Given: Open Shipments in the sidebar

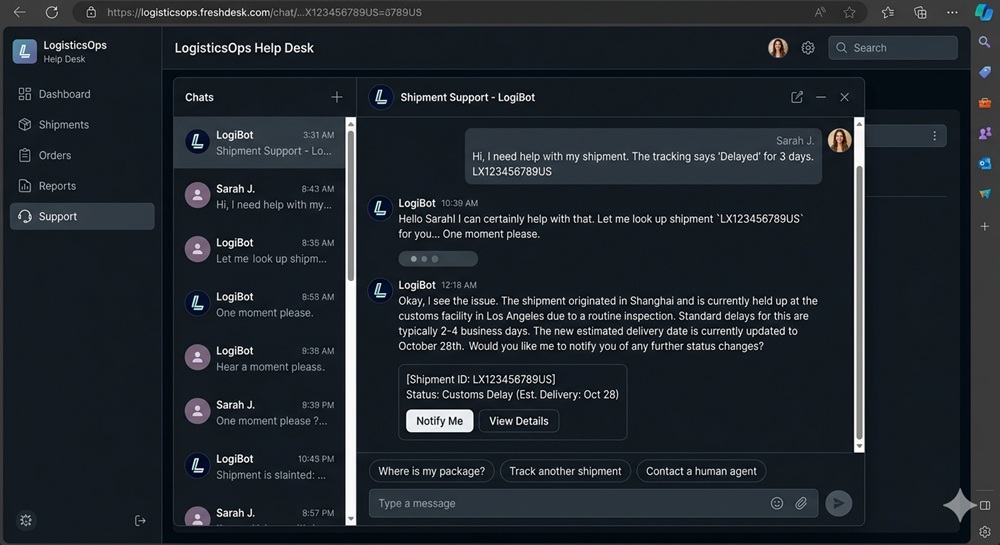Looking at the screenshot, I should click(82, 125).
